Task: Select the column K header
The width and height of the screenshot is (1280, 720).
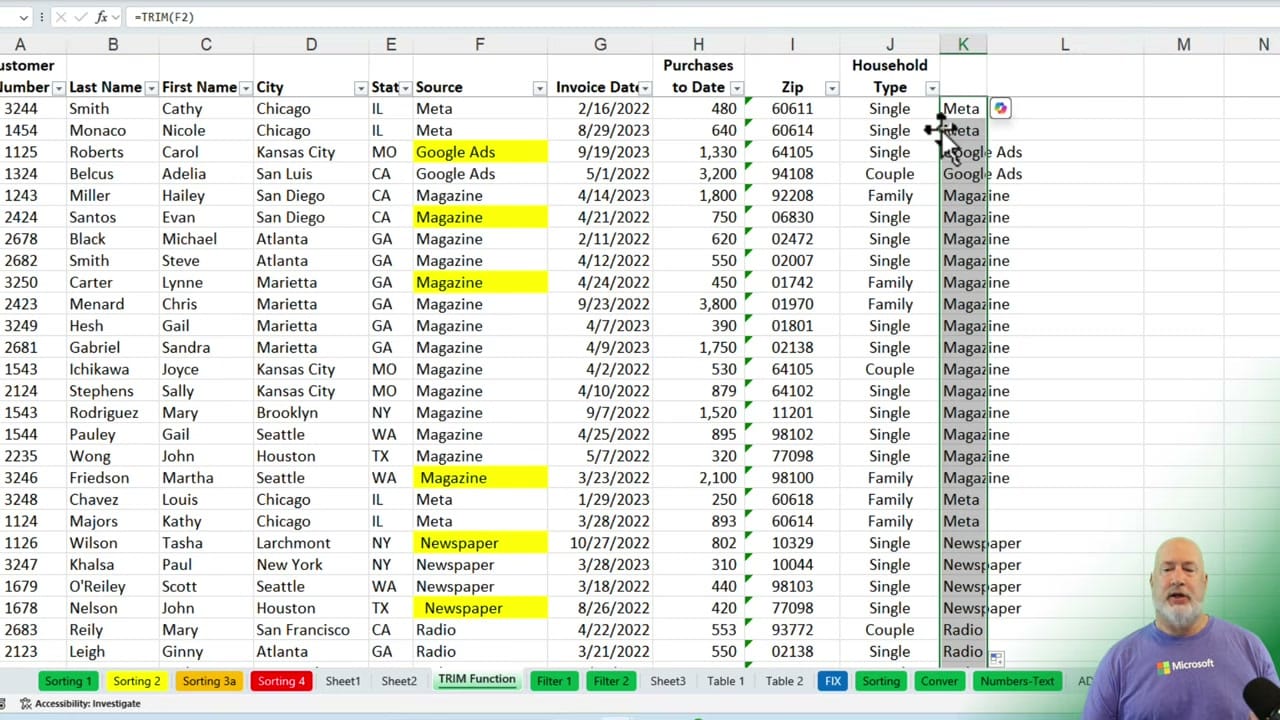Action: click(x=962, y=43)
